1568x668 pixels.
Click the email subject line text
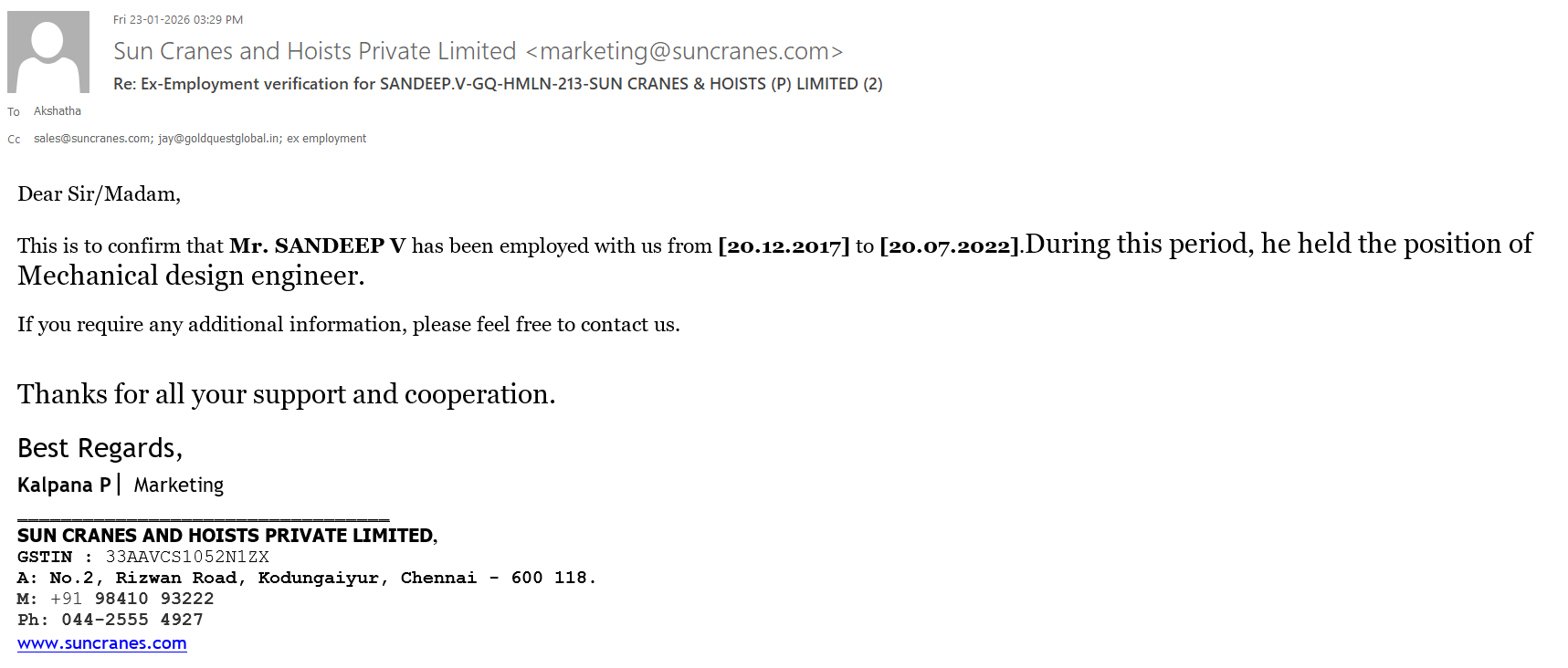click(x=497, y=84)
